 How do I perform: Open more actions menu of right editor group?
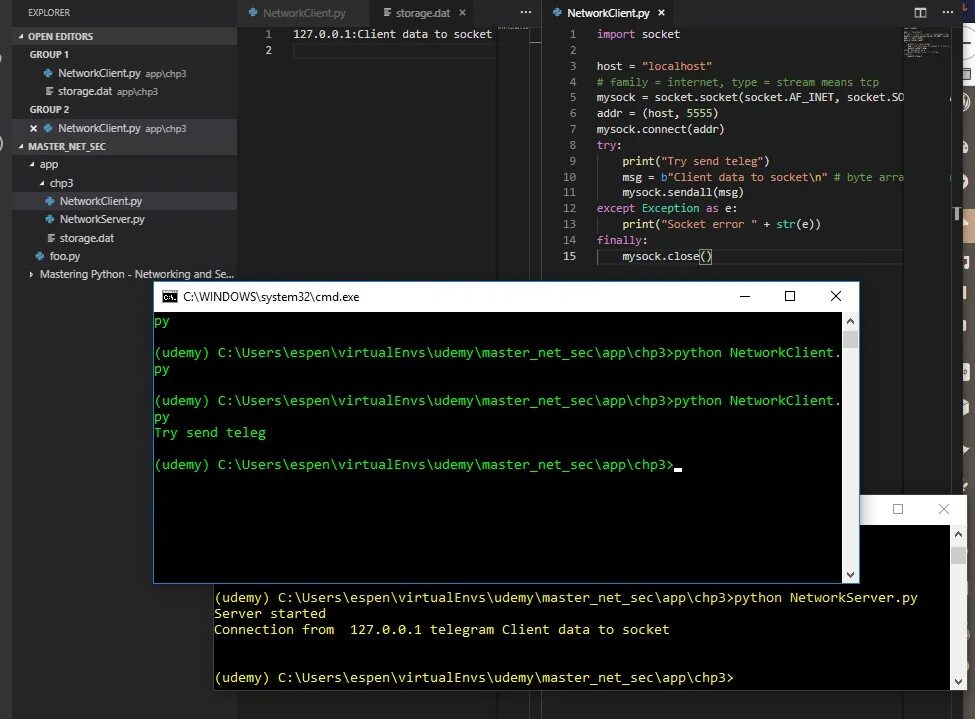(948, 12)
